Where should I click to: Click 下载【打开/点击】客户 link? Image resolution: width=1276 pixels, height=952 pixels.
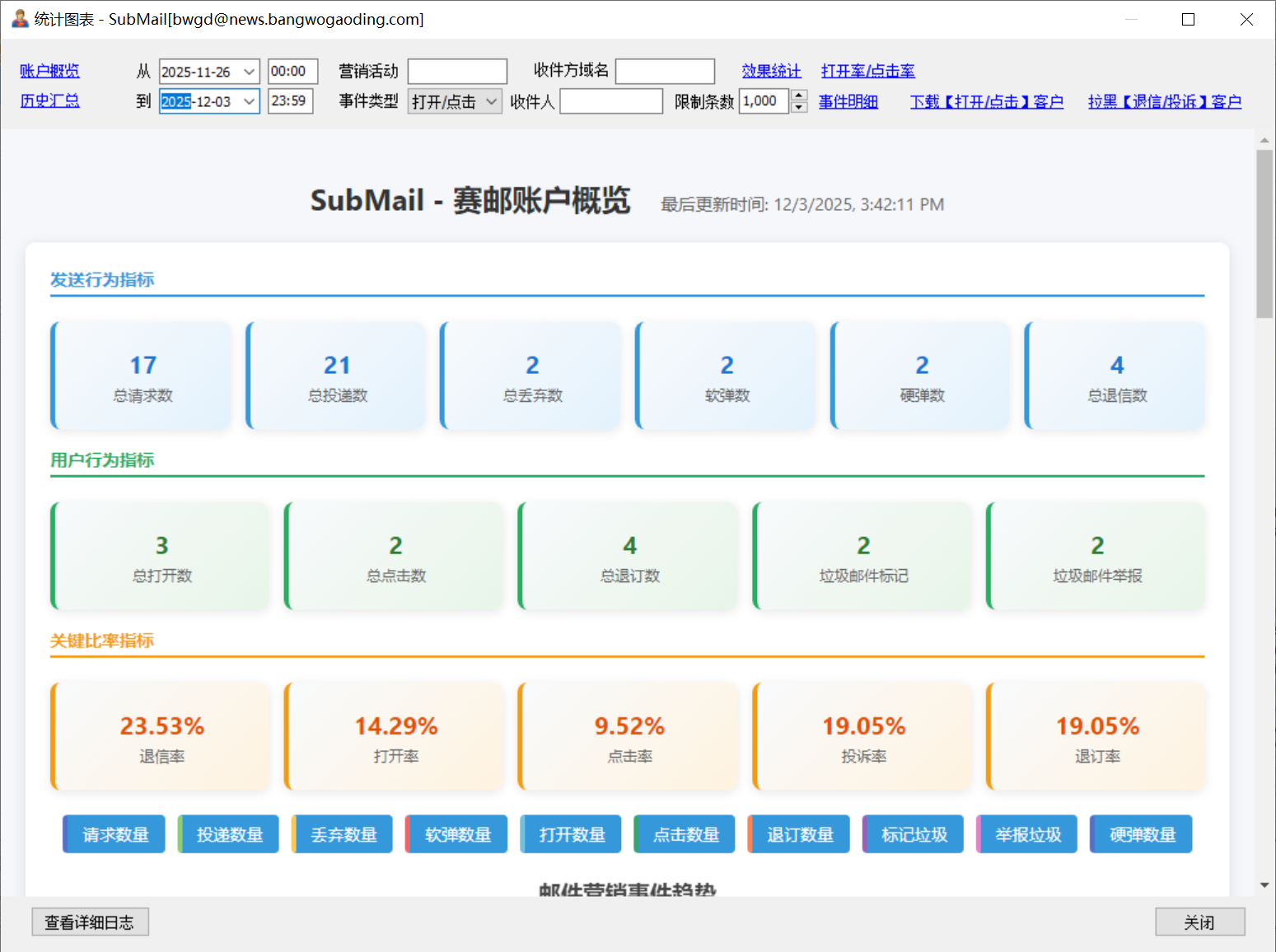pos(986,100)
